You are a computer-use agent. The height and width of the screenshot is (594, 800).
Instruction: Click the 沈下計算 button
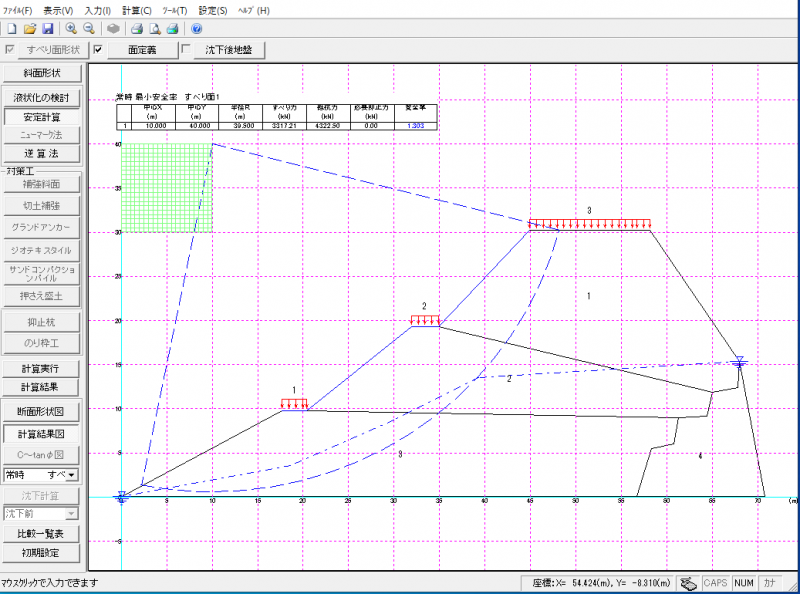(x=41, y=496)
